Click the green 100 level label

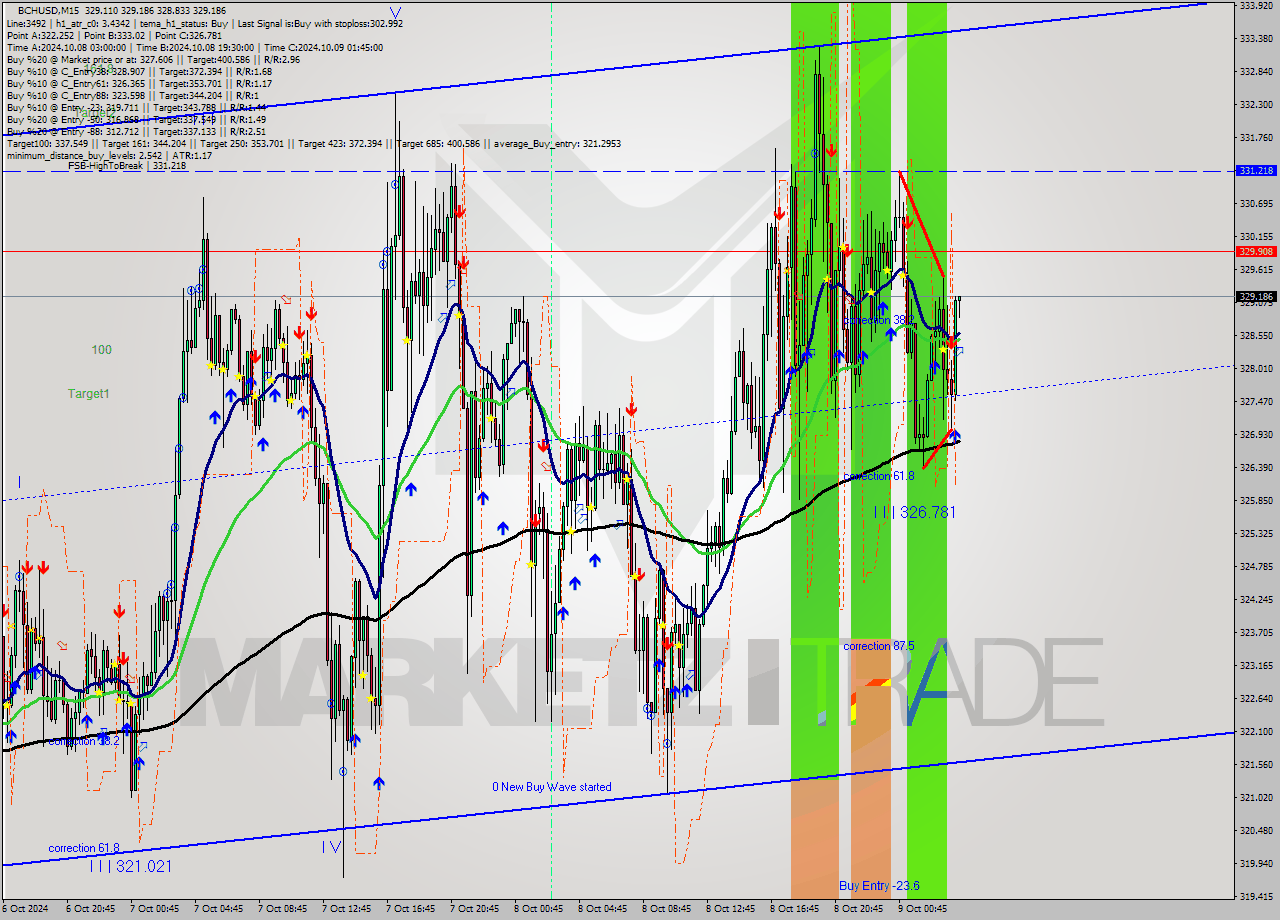[101, 350]
